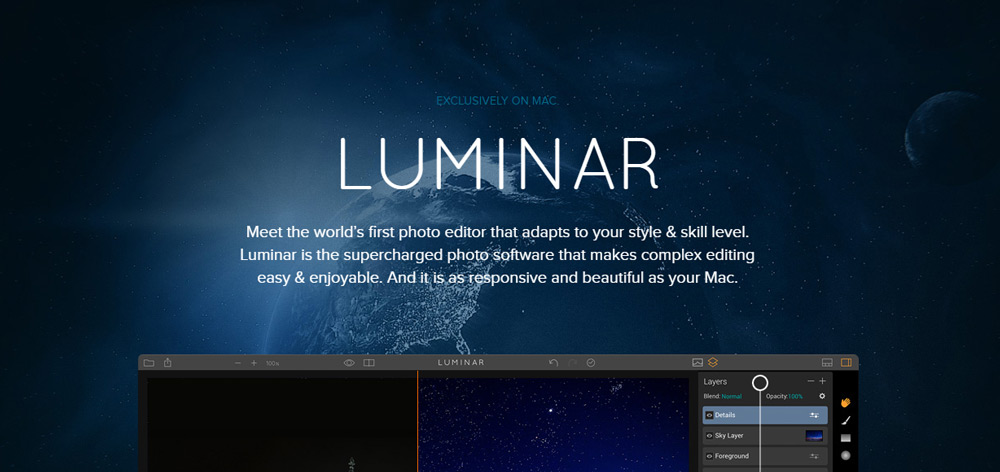Add new layer with Layers plus button

pyautogui.click(x=823, y=381)
